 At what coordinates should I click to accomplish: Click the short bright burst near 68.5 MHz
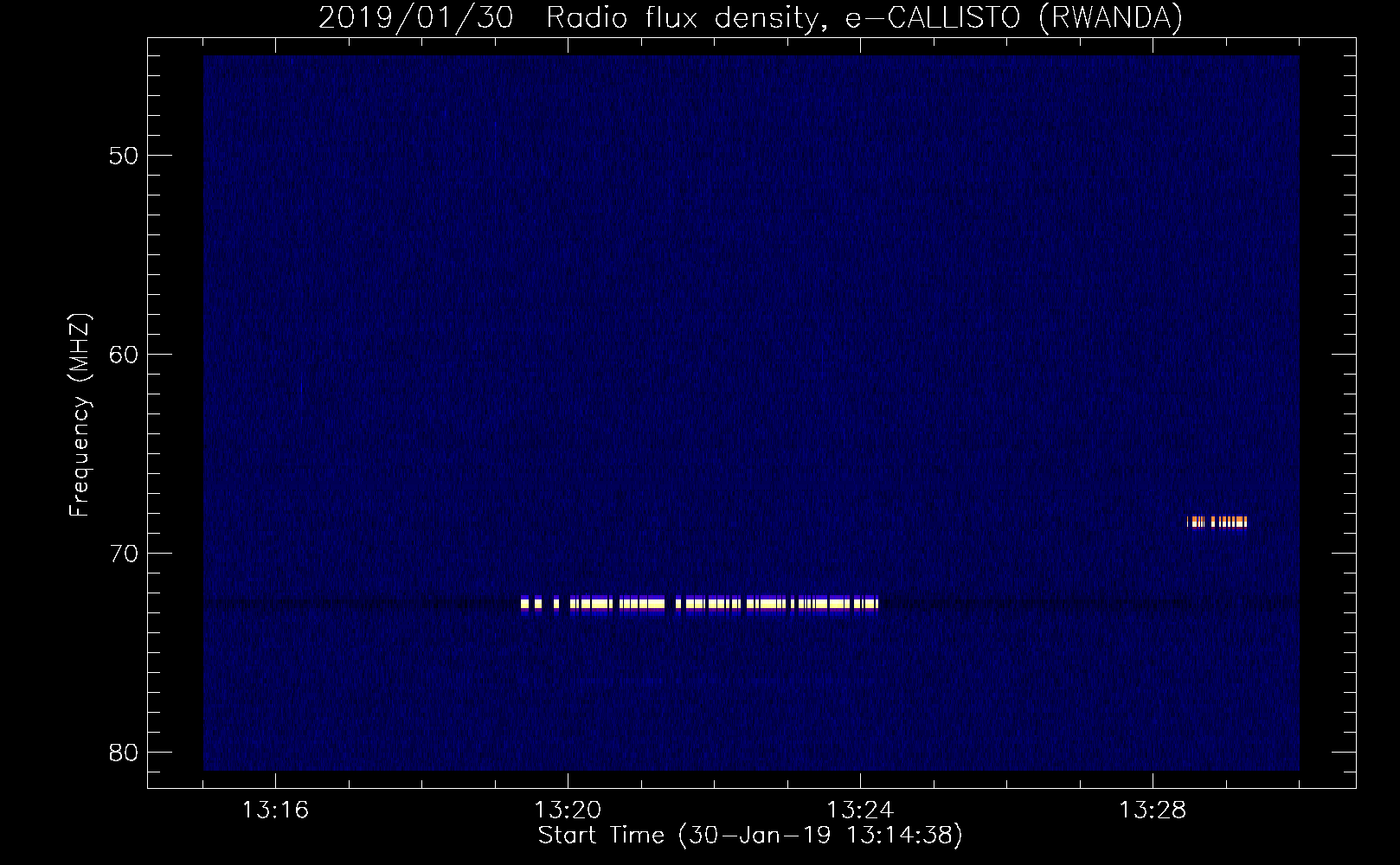click(x=1217, y=522)
